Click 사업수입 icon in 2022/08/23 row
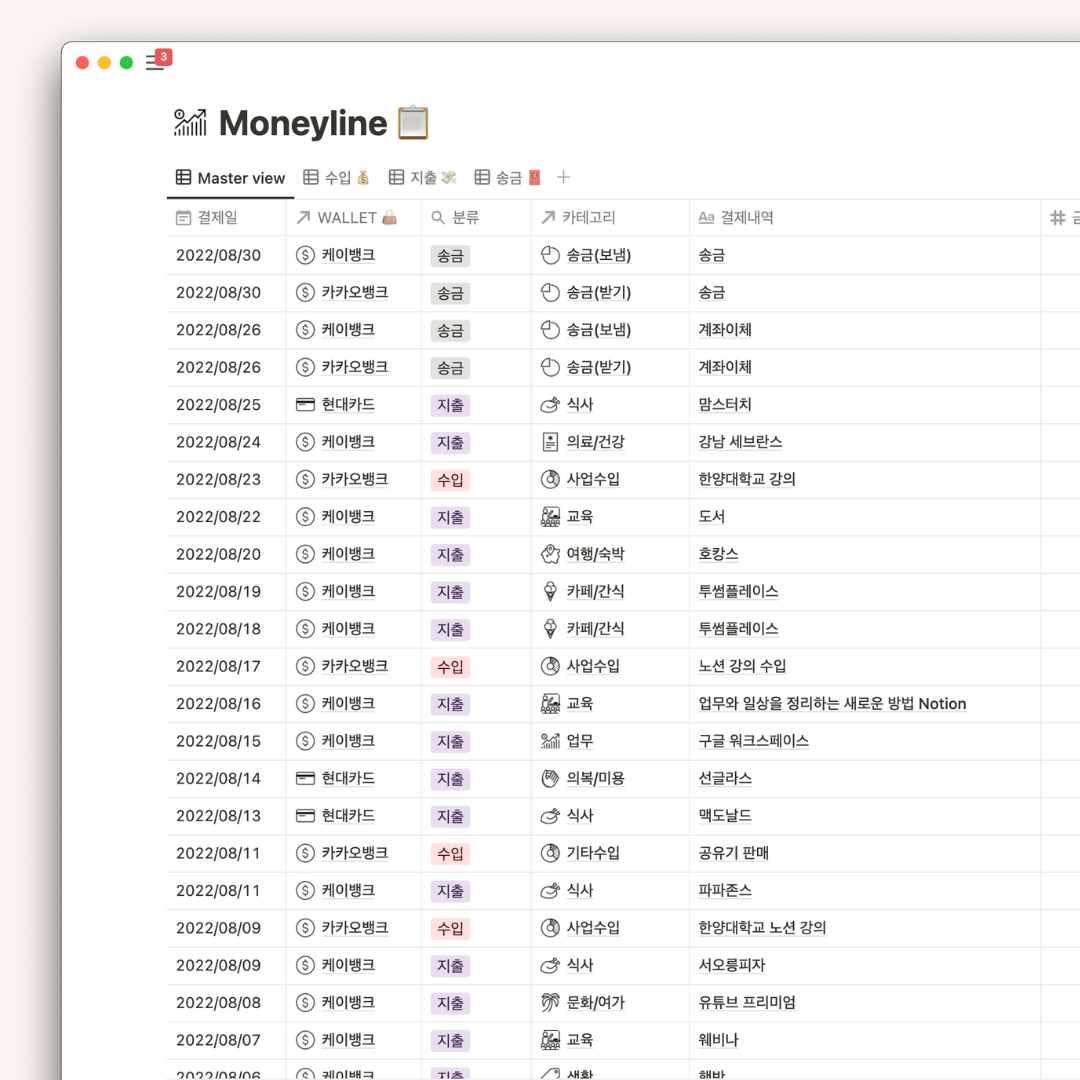Image resolution: width=1080 pixels, height=1080 pixels. coord(550,479)
